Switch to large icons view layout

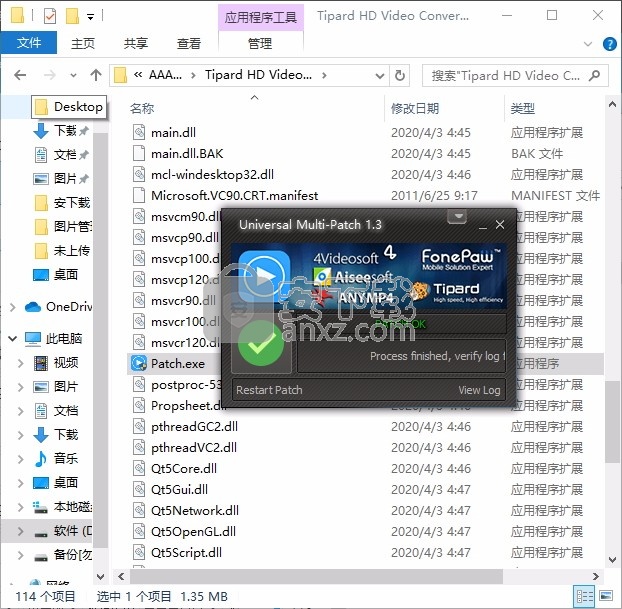click(x=606, y=596)
